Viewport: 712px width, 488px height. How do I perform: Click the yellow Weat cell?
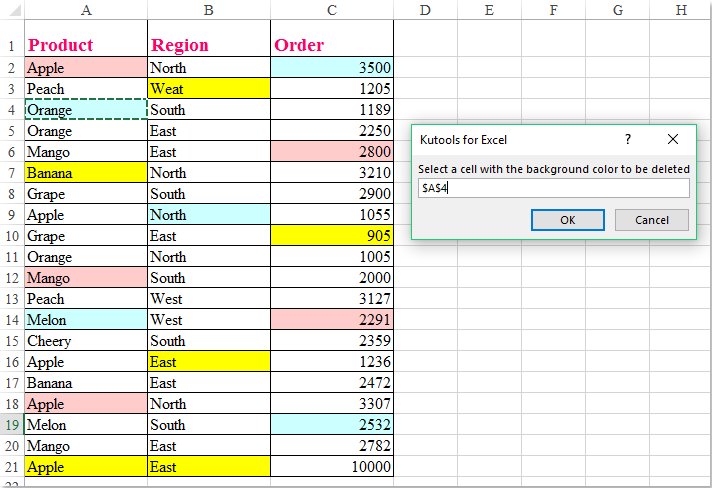pos(208,89)
